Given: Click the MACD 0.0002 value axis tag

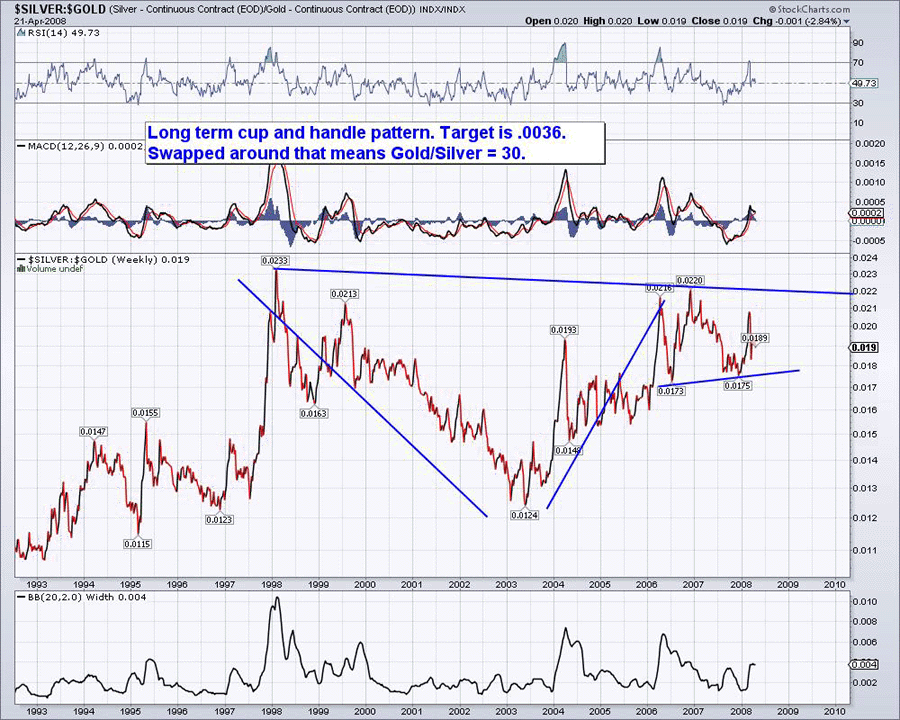Looking at the screenshot, I should click(x=865, y=213).
